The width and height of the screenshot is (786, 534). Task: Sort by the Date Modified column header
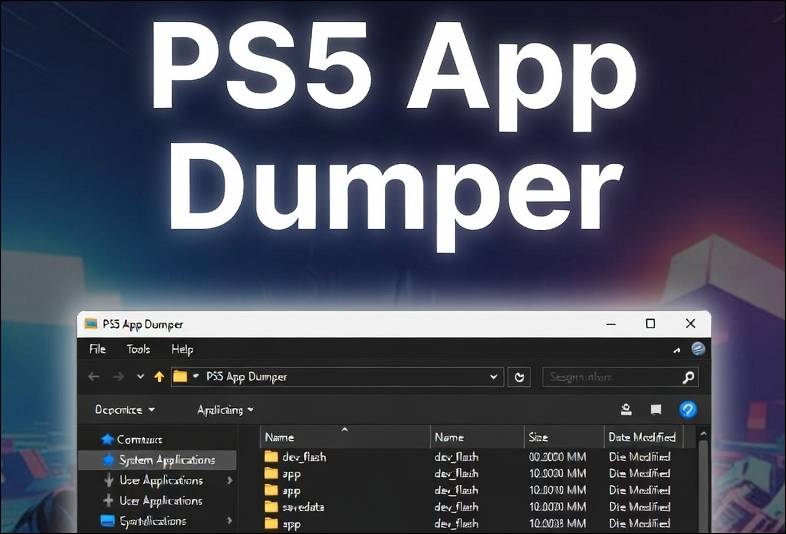644,437
